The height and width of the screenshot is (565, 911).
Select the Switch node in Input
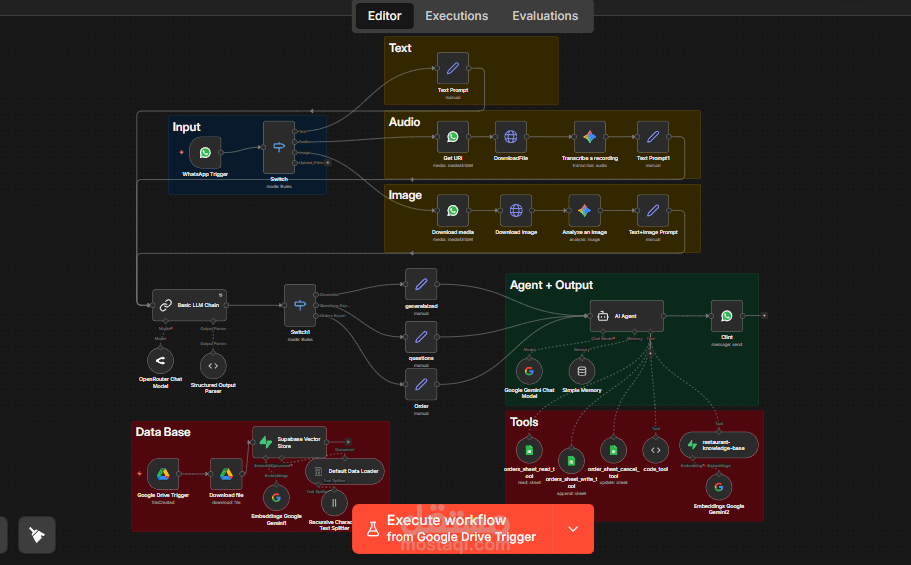279,148
